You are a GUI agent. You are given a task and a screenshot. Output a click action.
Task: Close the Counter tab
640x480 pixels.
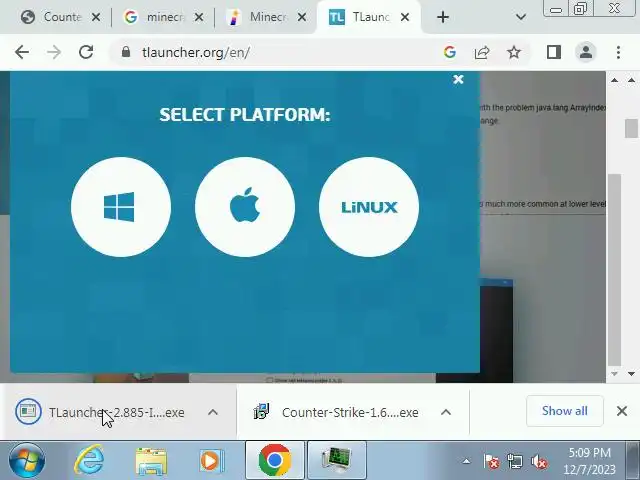coord(96,17)
